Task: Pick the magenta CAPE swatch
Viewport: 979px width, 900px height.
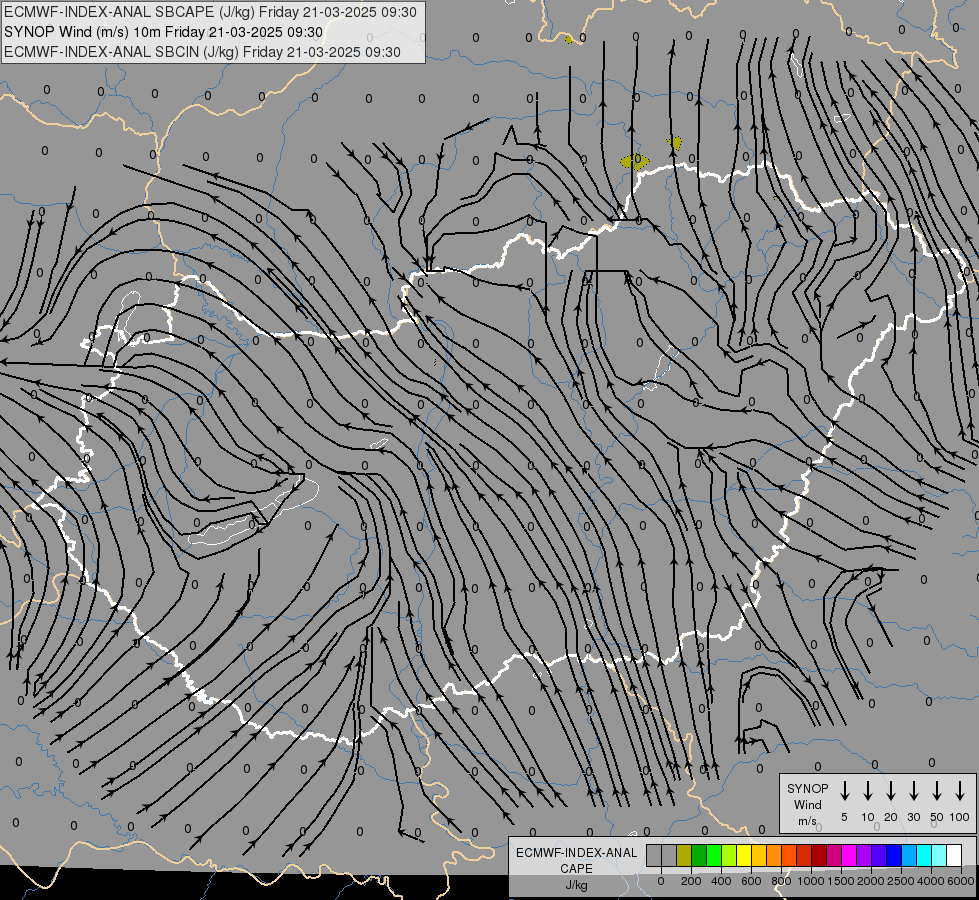Action: point(849,856)
